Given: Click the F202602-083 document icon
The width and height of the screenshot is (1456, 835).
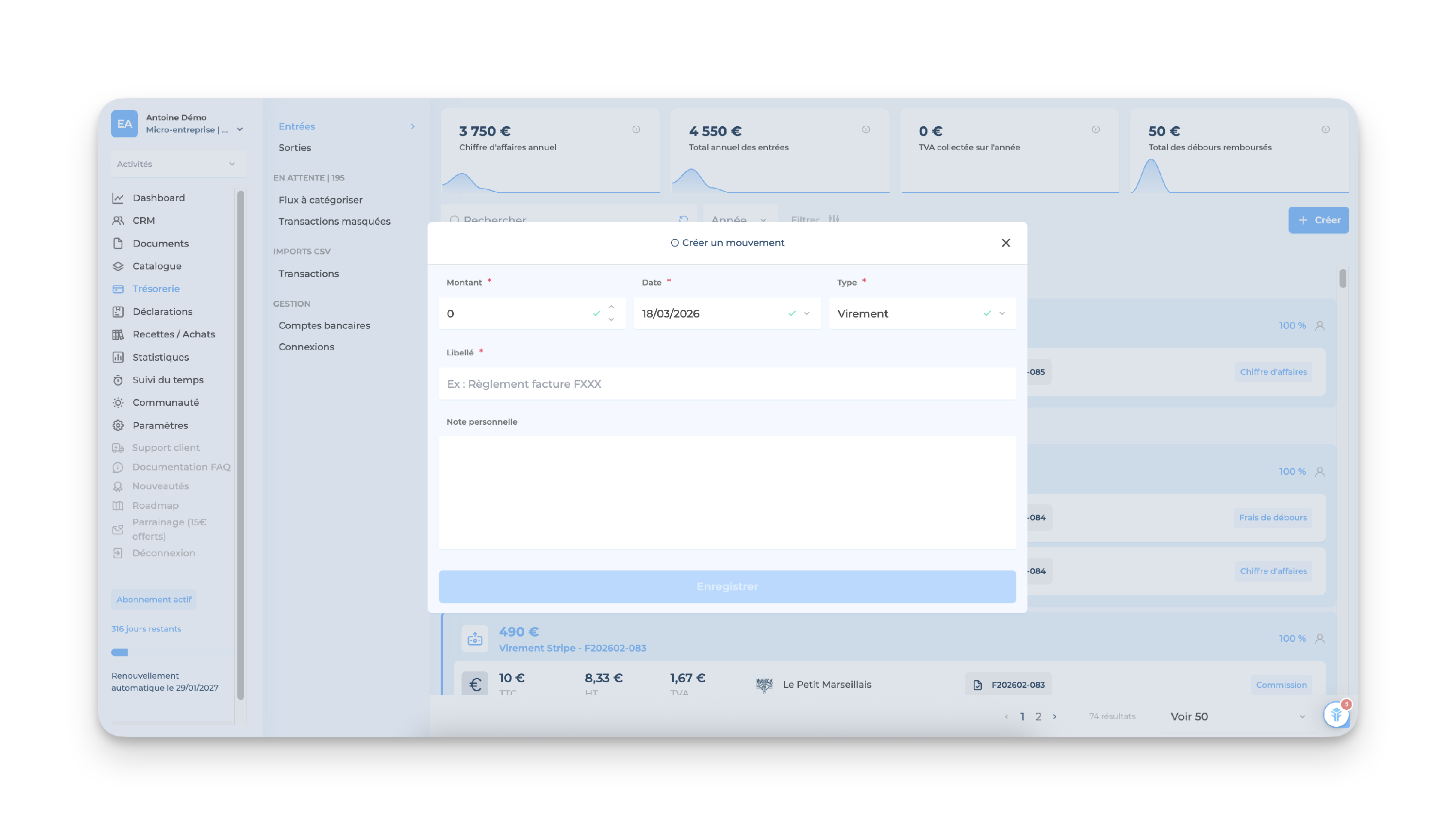Looking at the screenshot, I should [977, 685].
